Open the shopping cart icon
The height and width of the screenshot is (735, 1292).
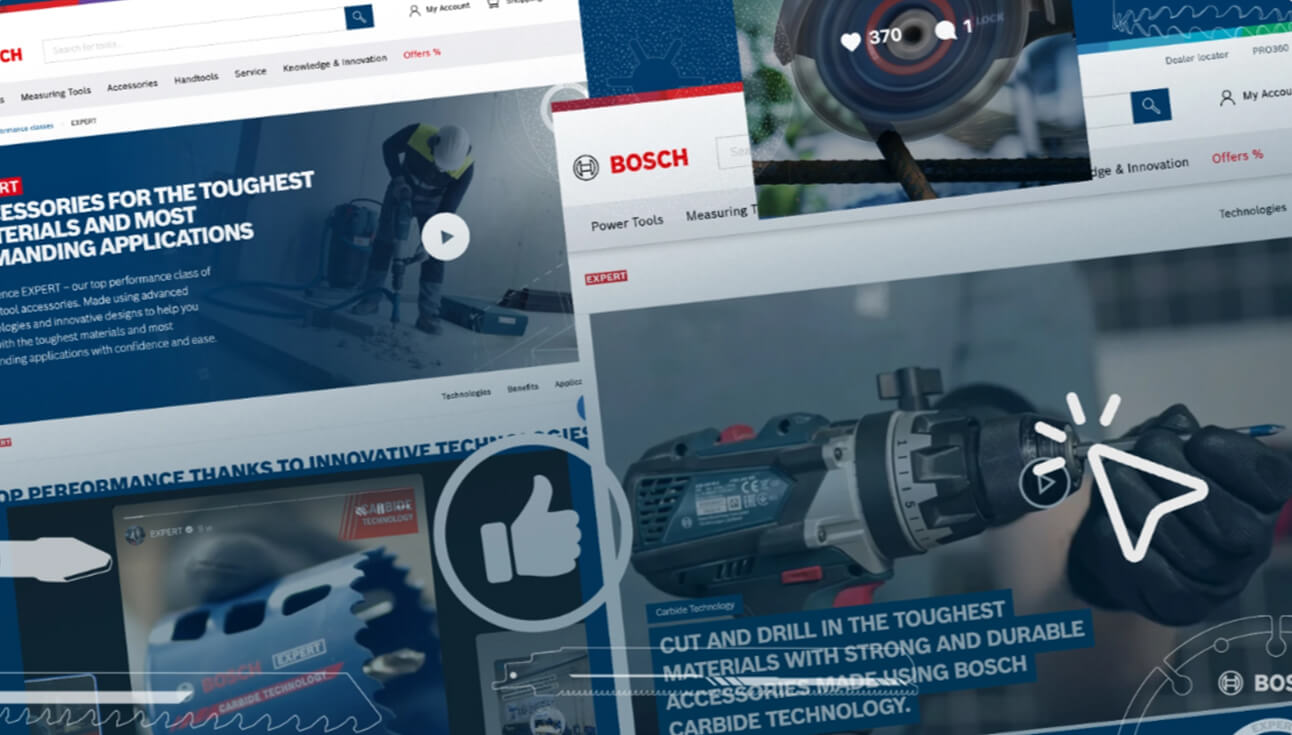[x=493, y=4]
